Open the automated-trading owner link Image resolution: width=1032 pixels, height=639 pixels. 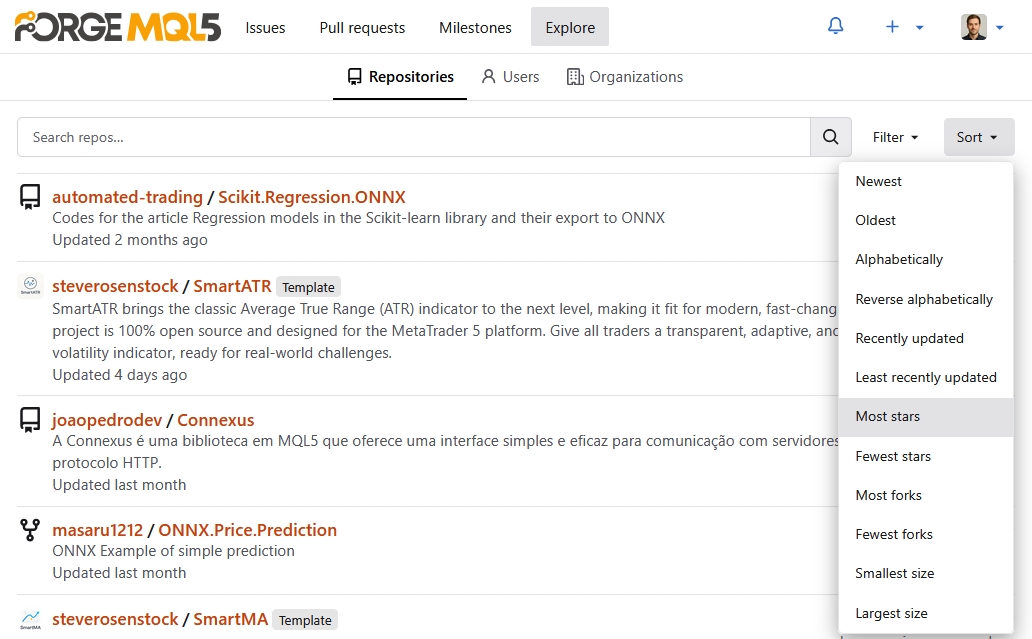coord(128,197)
